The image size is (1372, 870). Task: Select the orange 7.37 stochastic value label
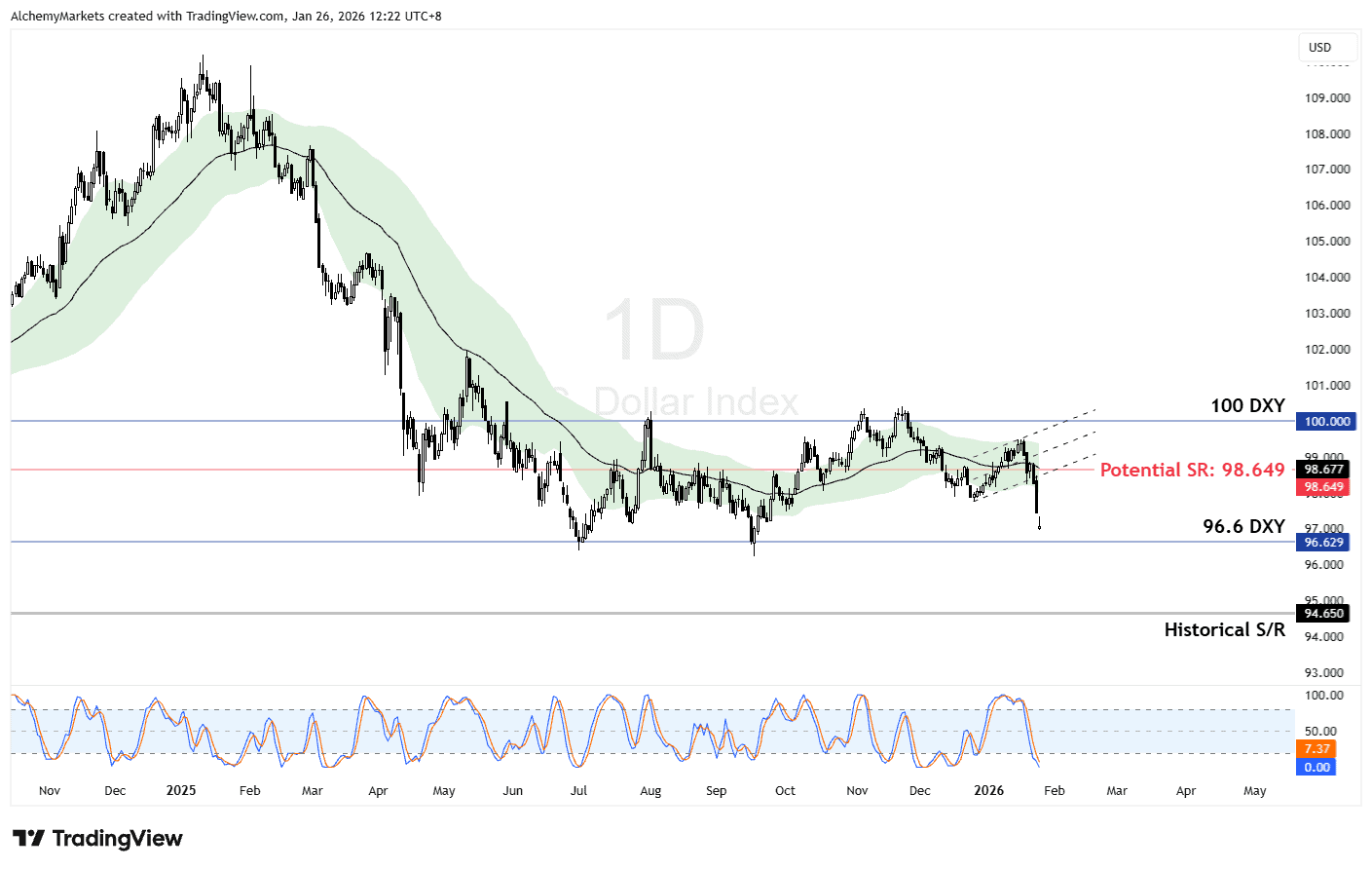[x=1316, y=749]
